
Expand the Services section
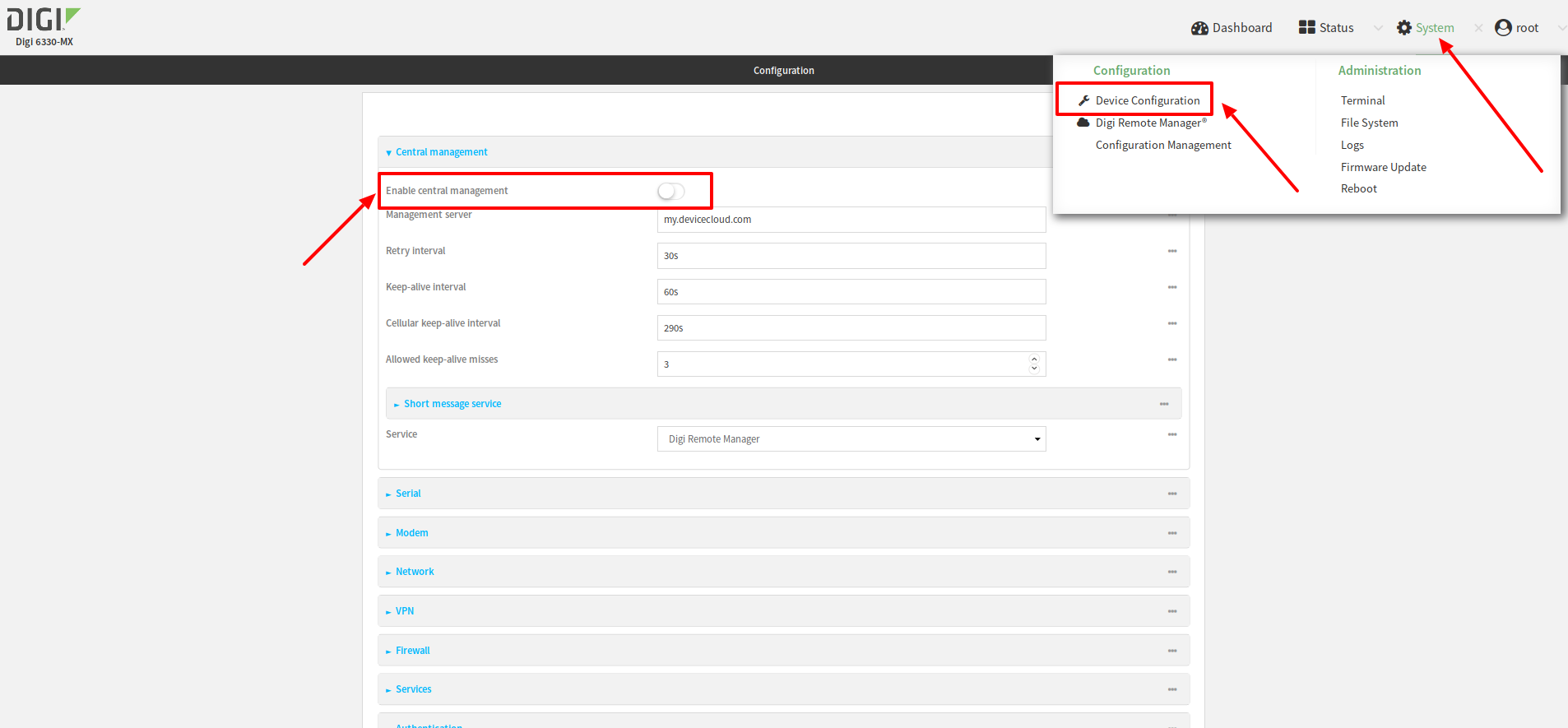tap(413, 689)
